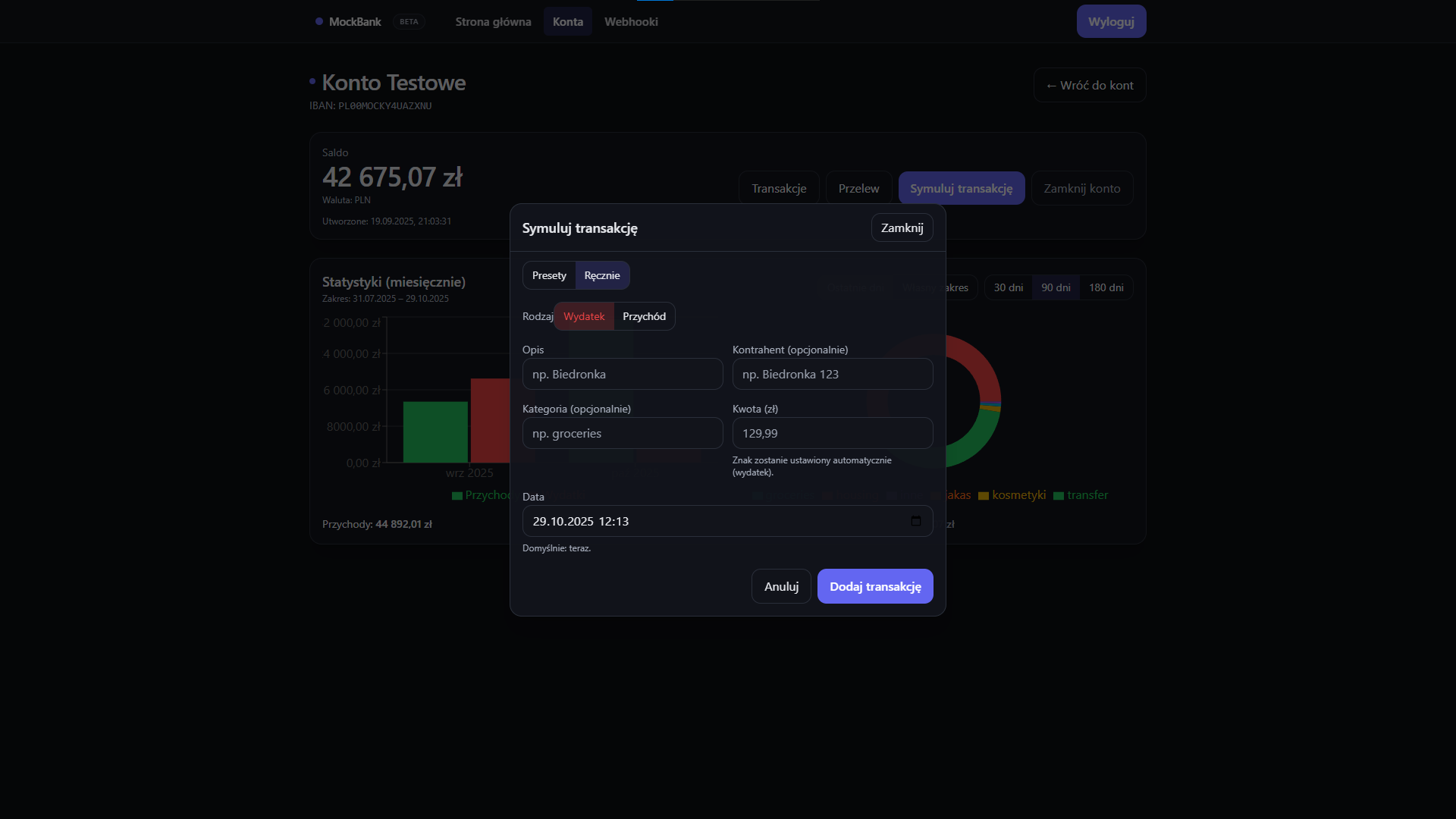Focus the Kategoria input field
The width and height of the screenshot is (1456, 819).
(x=623, y=433)
